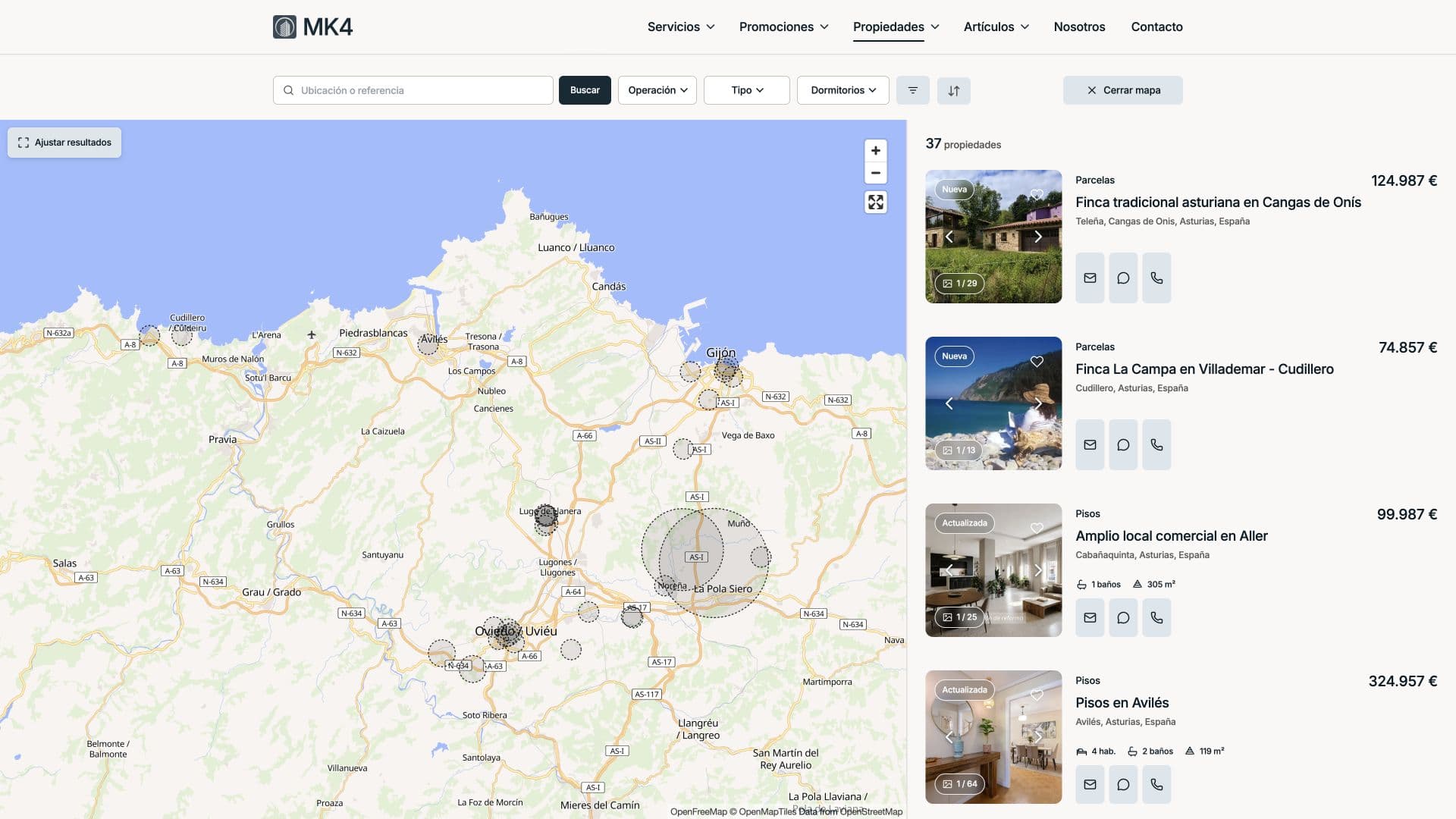Go to the Contacto page
The width and height of the screenshot is (1456, 819).
(x=1156, y=27)
